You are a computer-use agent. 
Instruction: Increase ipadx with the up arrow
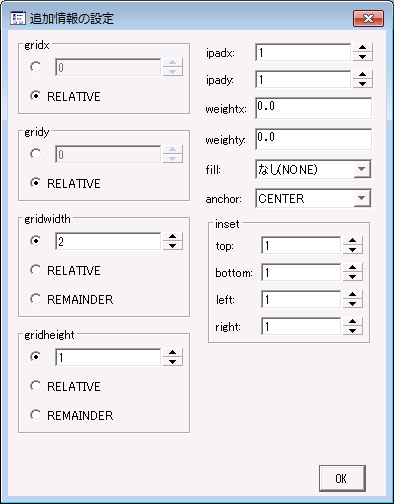click(362, 48)
